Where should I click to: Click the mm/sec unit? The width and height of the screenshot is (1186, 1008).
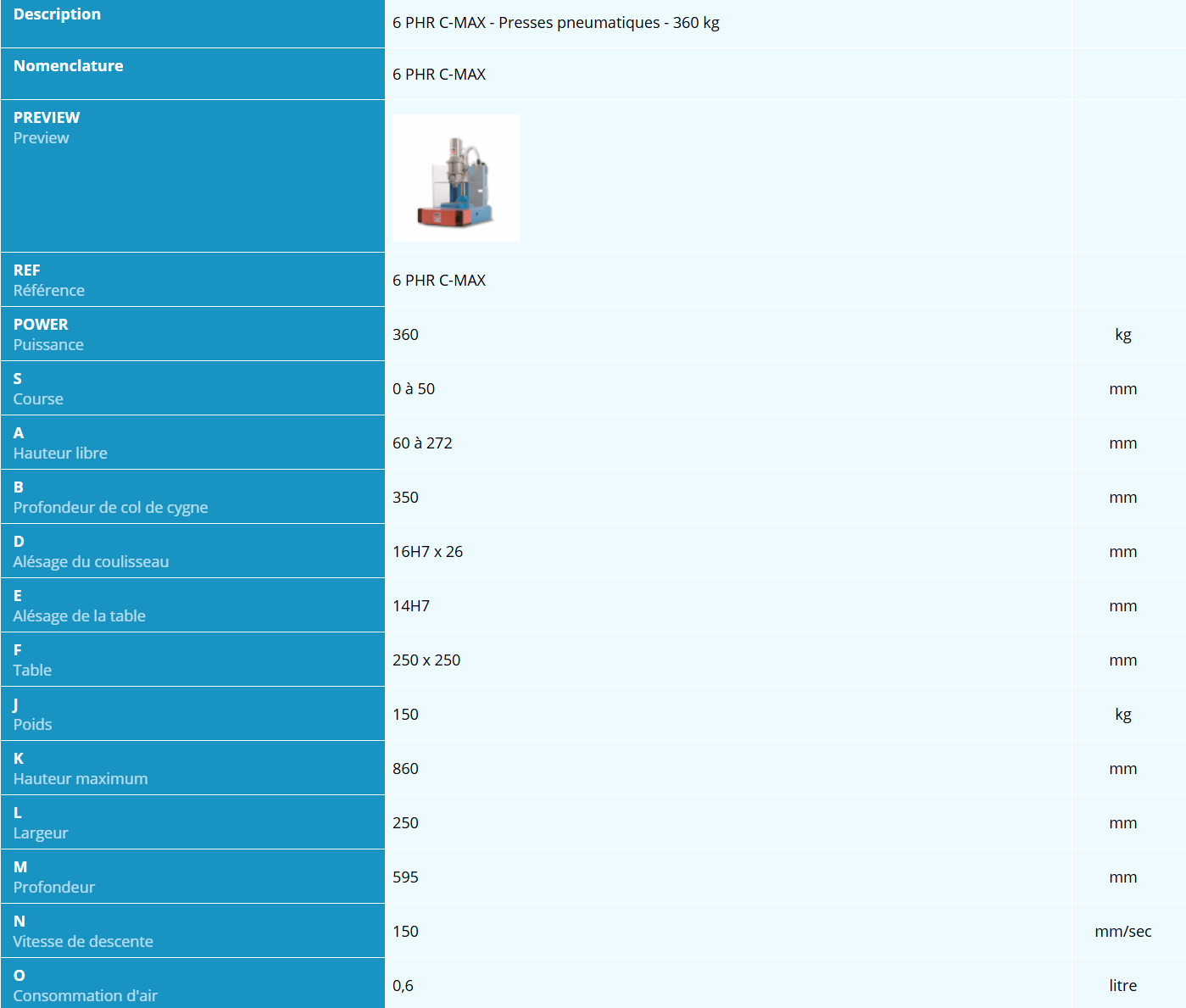tap(1123, 932)
